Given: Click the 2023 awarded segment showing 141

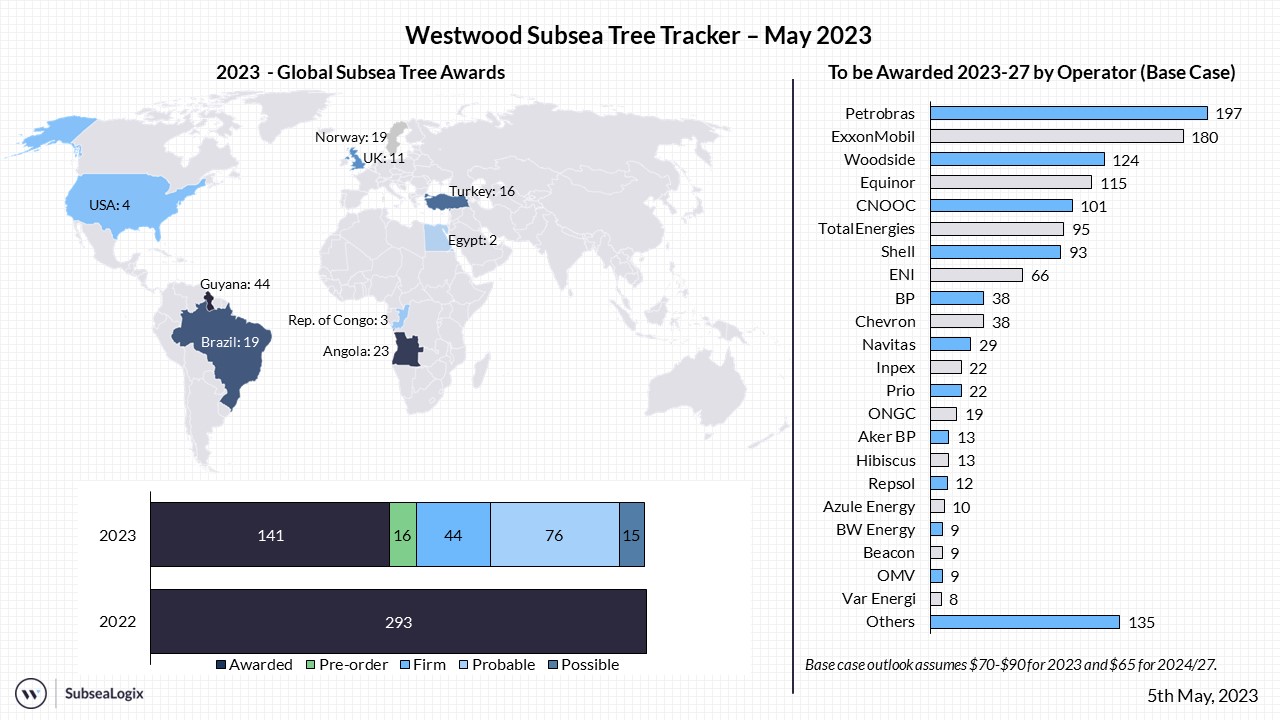Looking at the screenshot, I should (270, 535).
